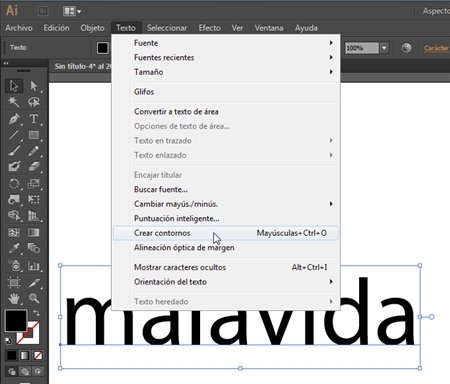
Task: Click the globe icon in the control bar
Action: coord(406,48)
